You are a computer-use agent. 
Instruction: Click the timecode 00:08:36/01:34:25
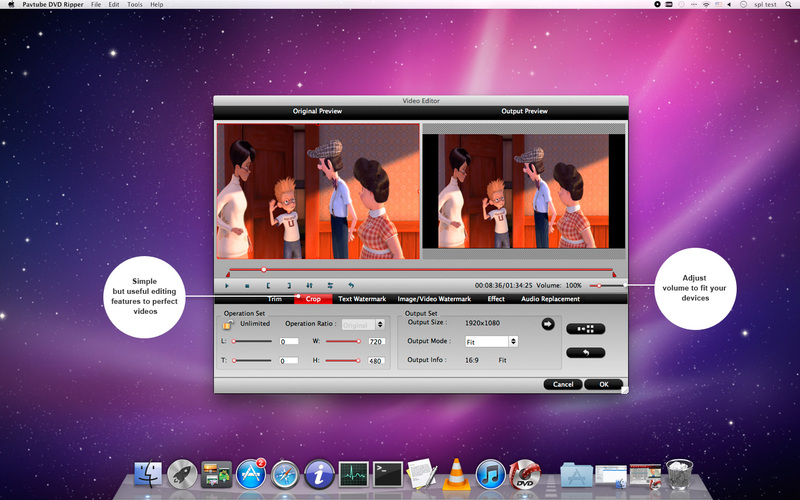[504, 286]
